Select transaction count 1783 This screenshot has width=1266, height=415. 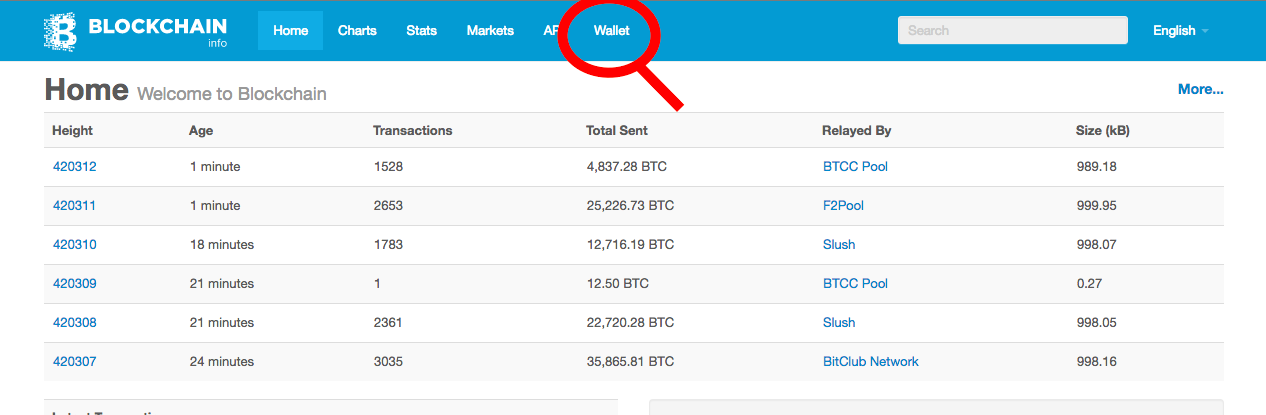[x=388, y=244]
